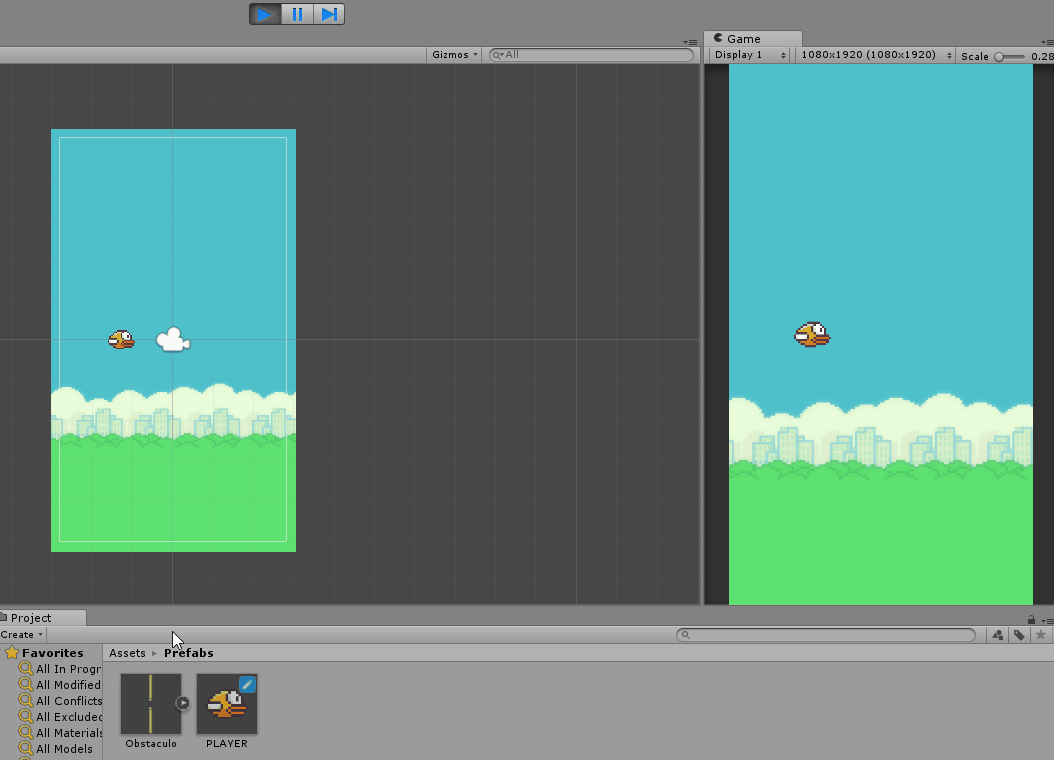The width and height of the screenshot is (1054, 760).
Task: Click the Step frame button
Action: tap(329, 14)
